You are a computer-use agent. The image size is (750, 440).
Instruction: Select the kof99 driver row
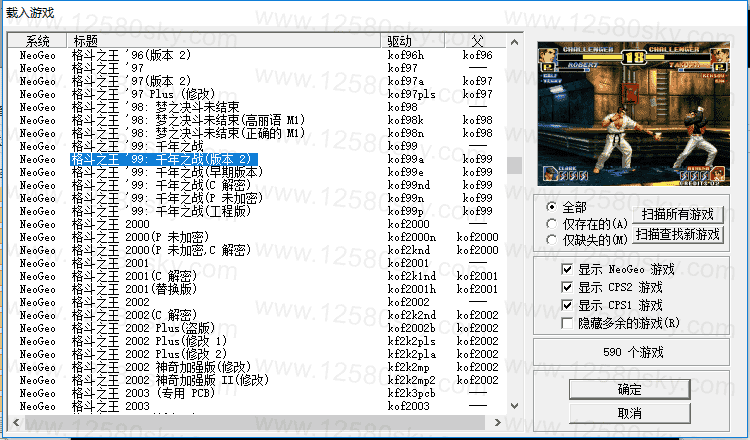[x=256, y=146]
